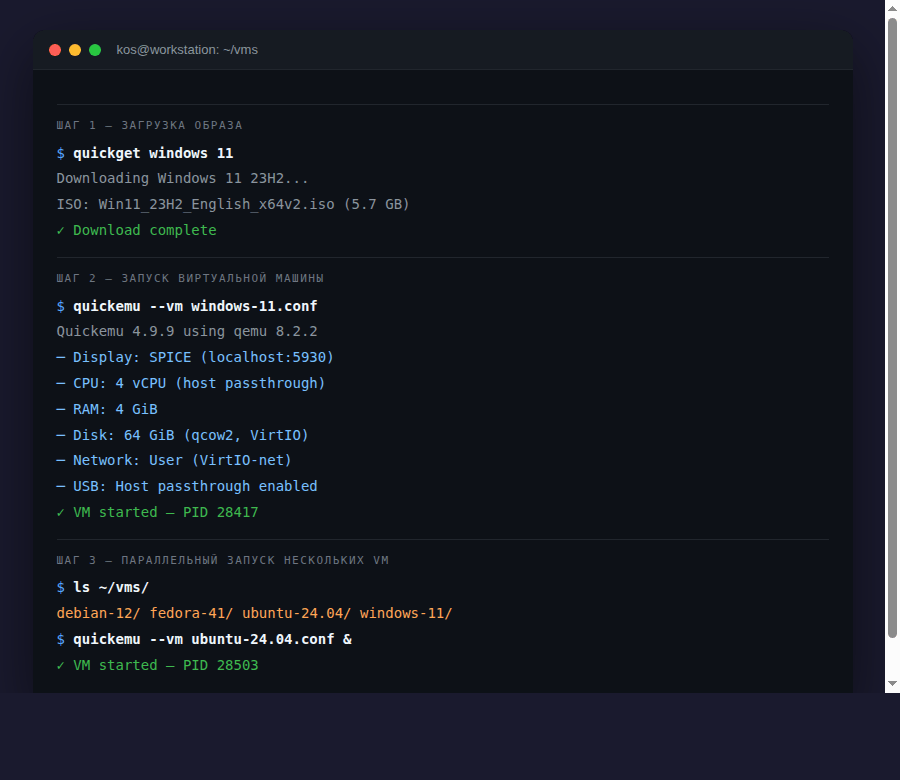This screenshot has height=780, width=900.
Task: Click the 'quickemu --vm windows-11.conf' command
Action: [x=195, y=305]
